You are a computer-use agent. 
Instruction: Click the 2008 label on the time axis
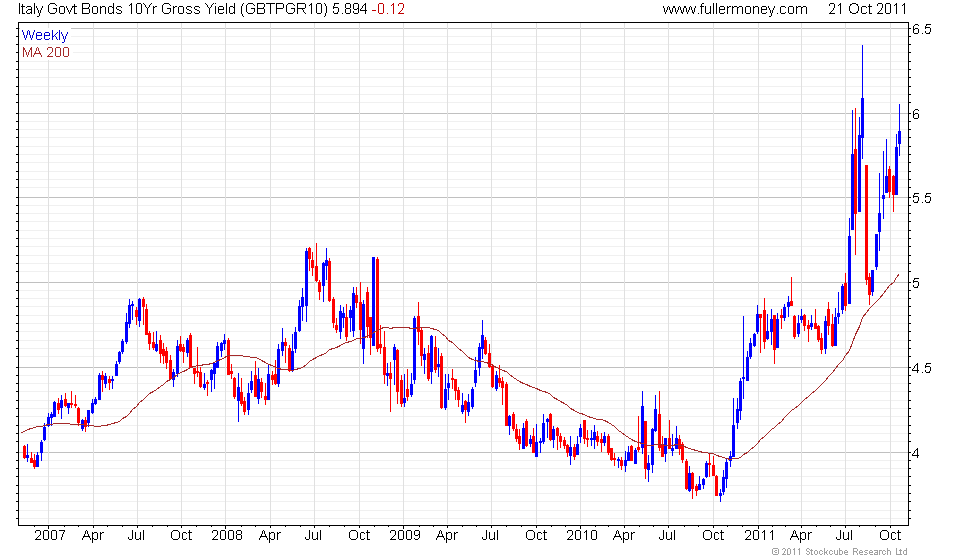(x=227, y=536)
